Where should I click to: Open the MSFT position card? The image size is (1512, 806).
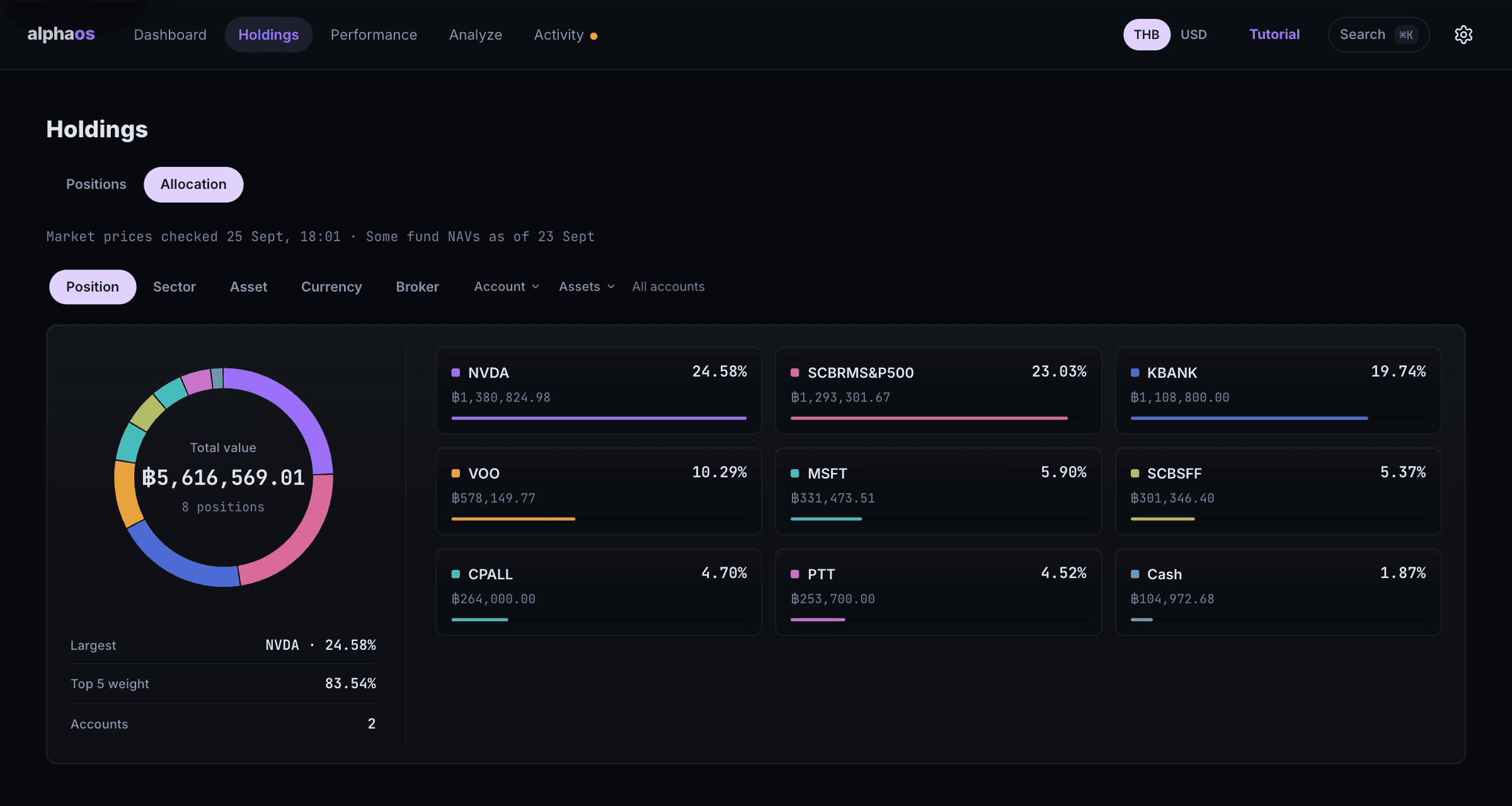(x=938, y=491)
